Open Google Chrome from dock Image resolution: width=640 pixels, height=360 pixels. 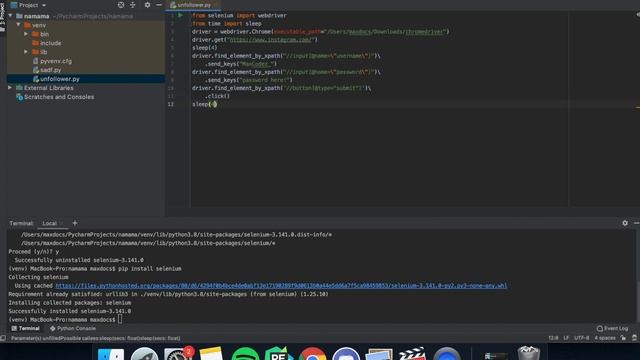pos(312,354)
